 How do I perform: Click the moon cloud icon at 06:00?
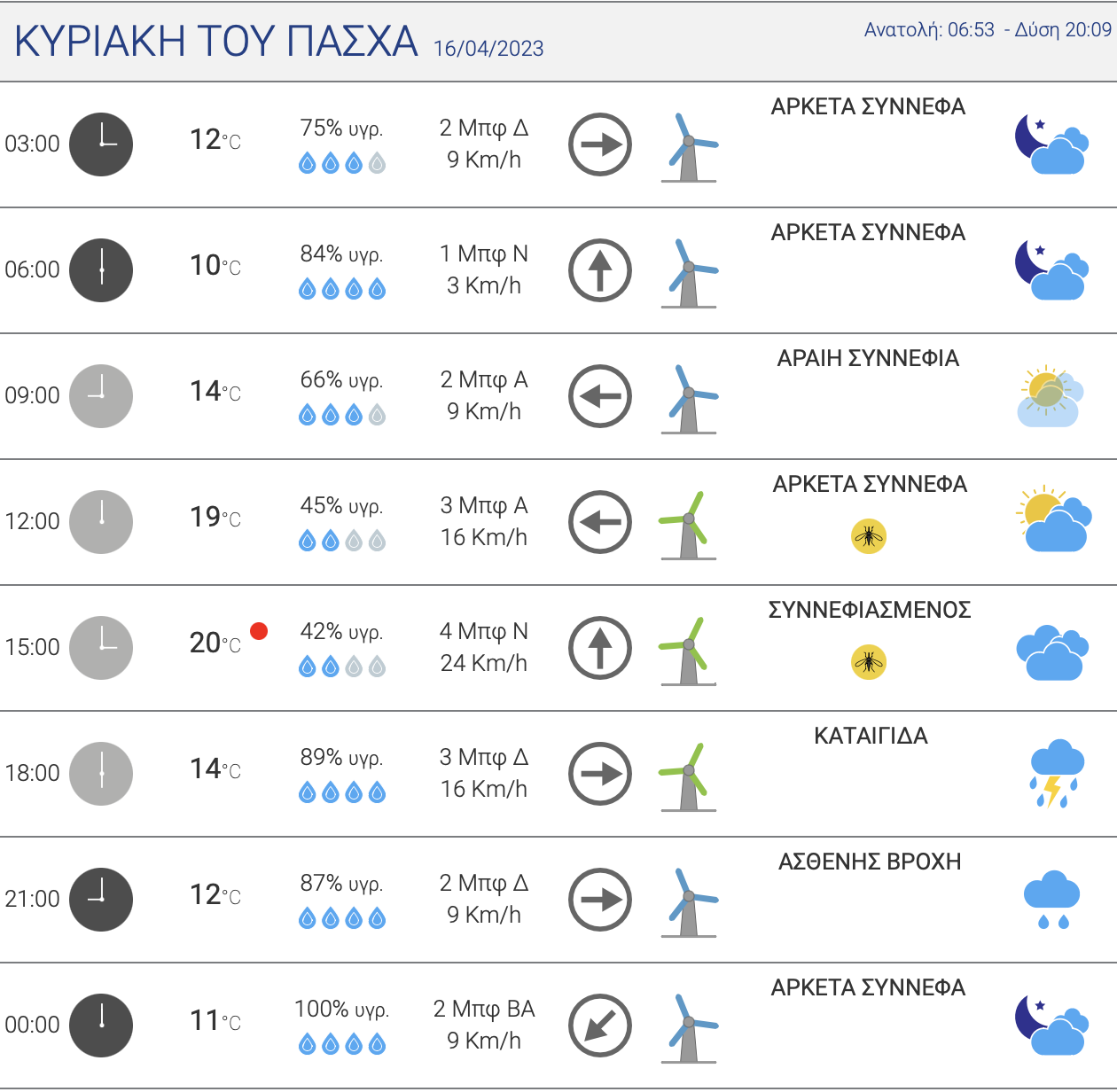[1051, 270]
